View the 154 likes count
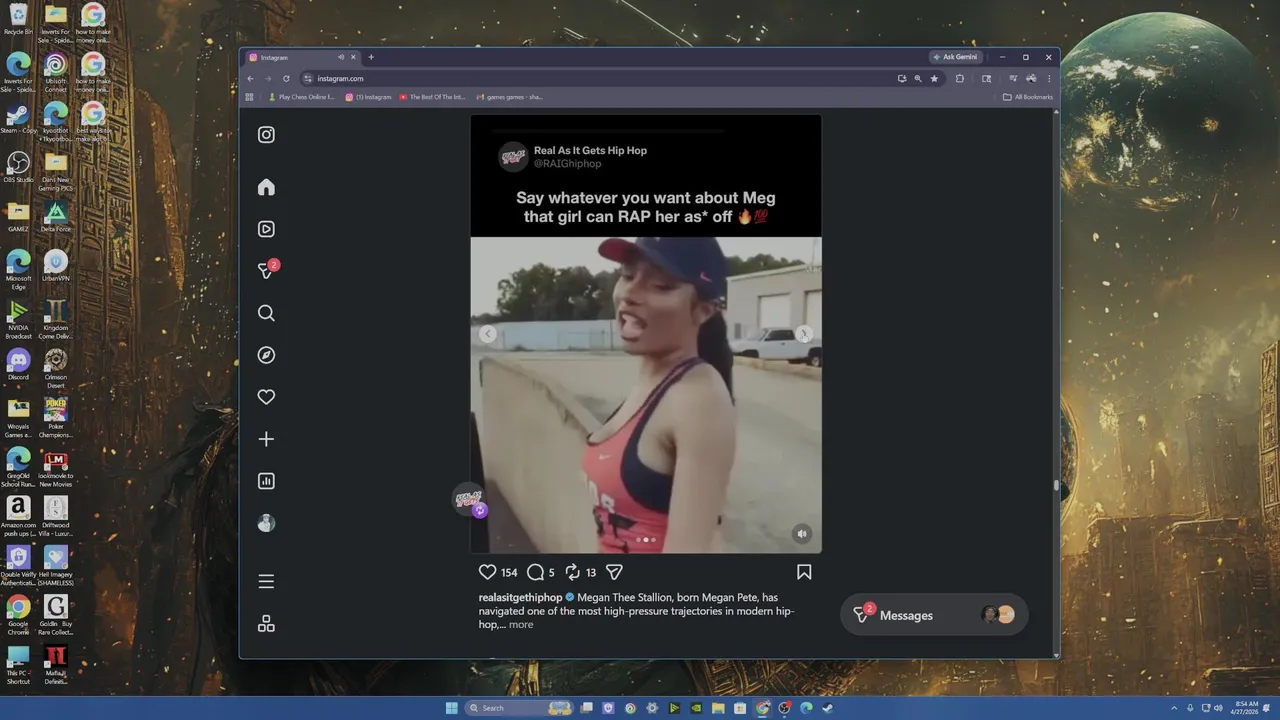The height and width of the screenshot is (720, 1280). [x=509, y=573]
